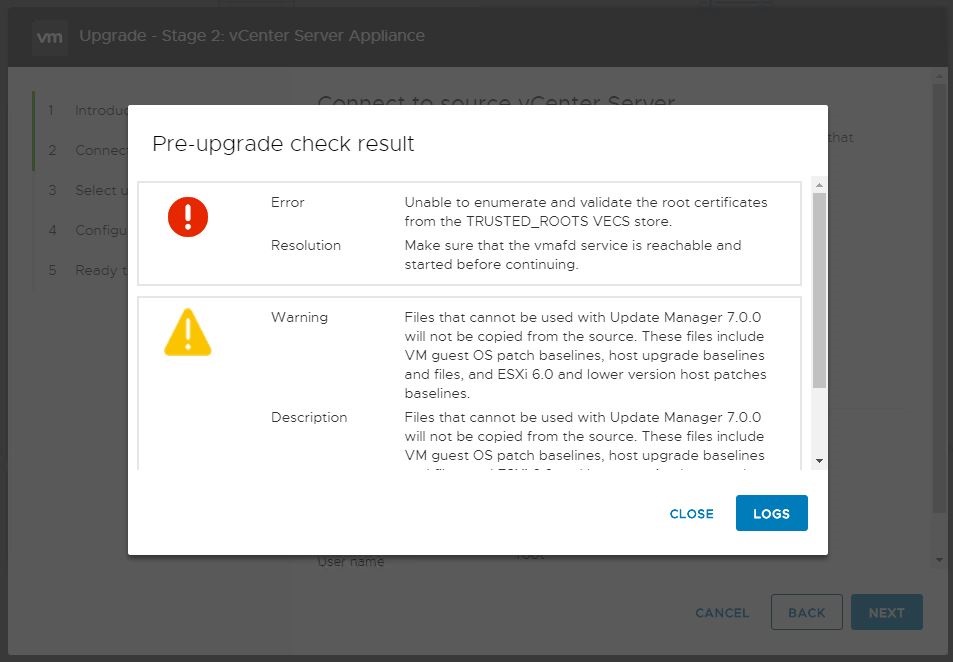Click the Update Manager description paragraph
953x662 pixels.
(x=584, y=441)
